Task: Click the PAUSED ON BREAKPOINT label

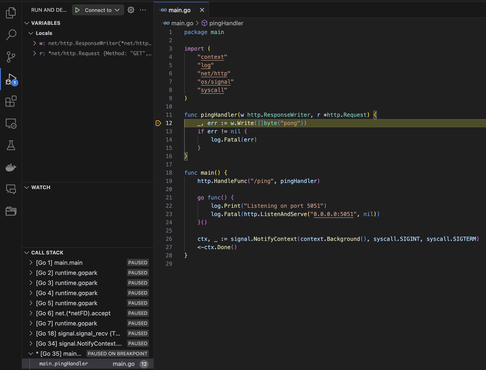Action: (x=117, y=353)
